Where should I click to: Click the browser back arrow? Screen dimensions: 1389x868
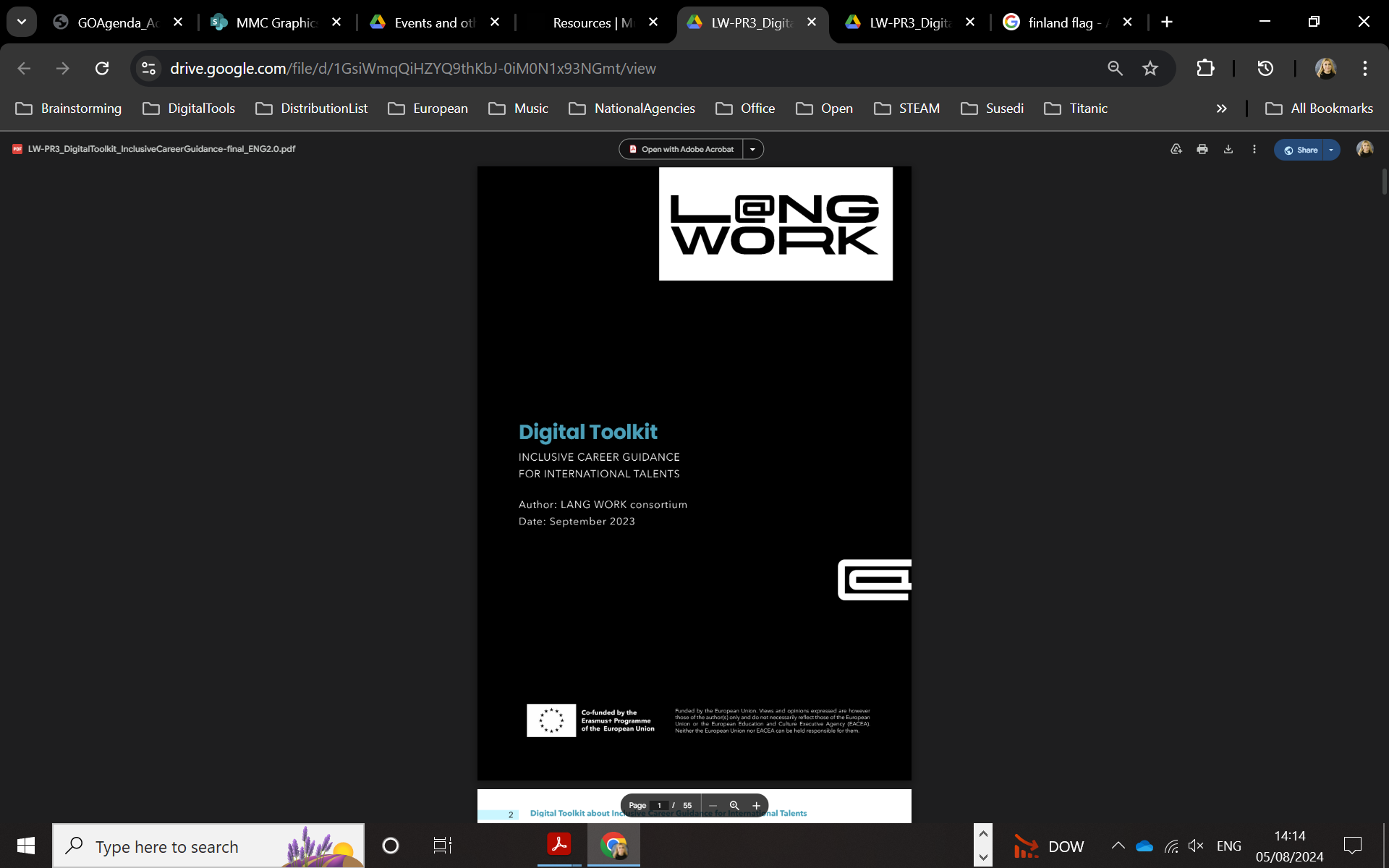click(24, 68)
